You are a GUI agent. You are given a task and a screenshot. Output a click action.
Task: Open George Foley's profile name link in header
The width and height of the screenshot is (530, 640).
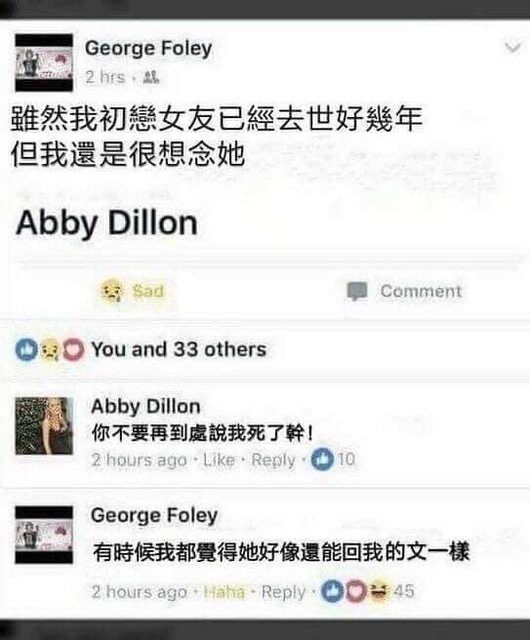point(149,49)
